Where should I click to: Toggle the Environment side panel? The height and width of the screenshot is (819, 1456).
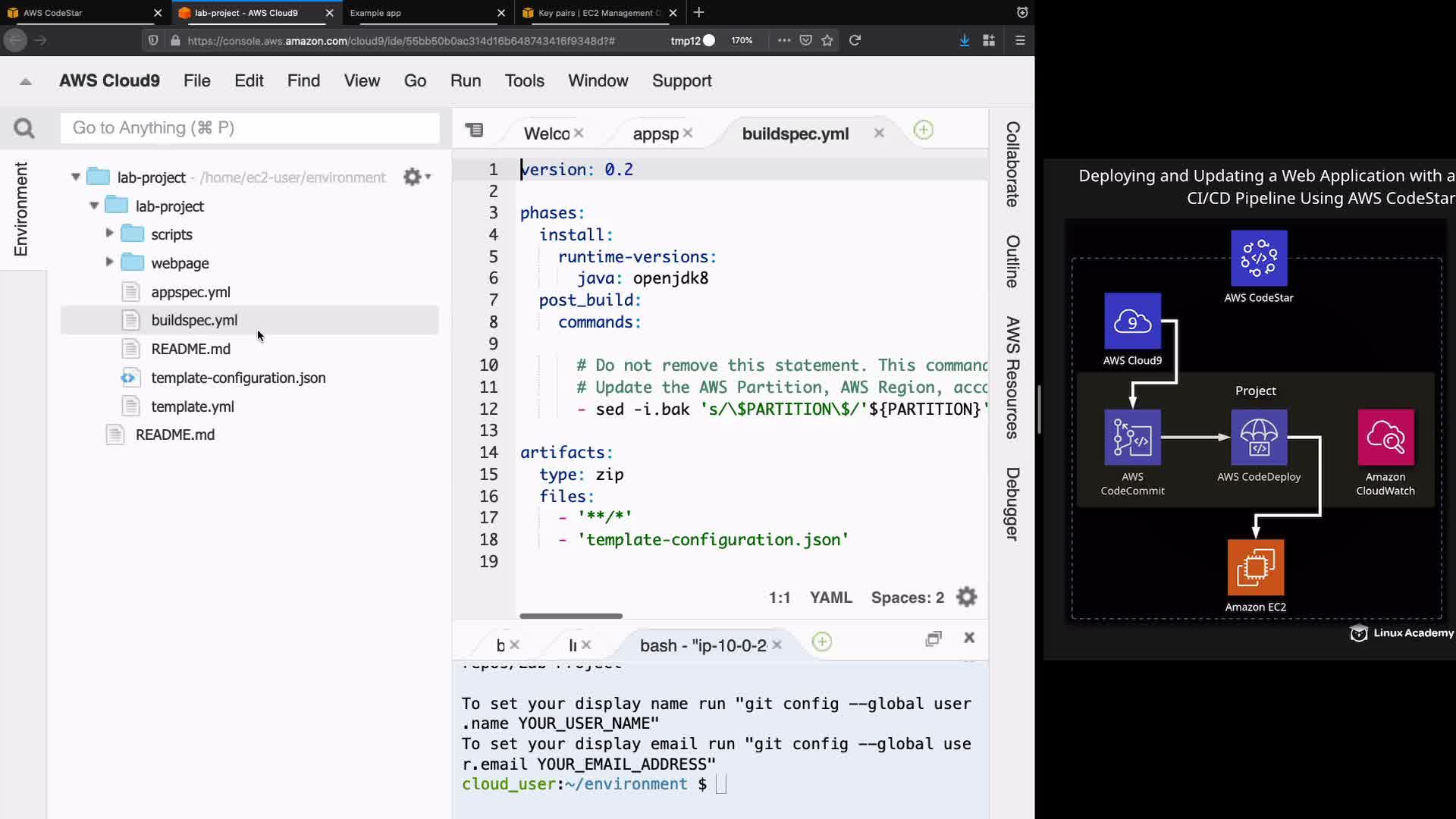[x=21, y=209]
